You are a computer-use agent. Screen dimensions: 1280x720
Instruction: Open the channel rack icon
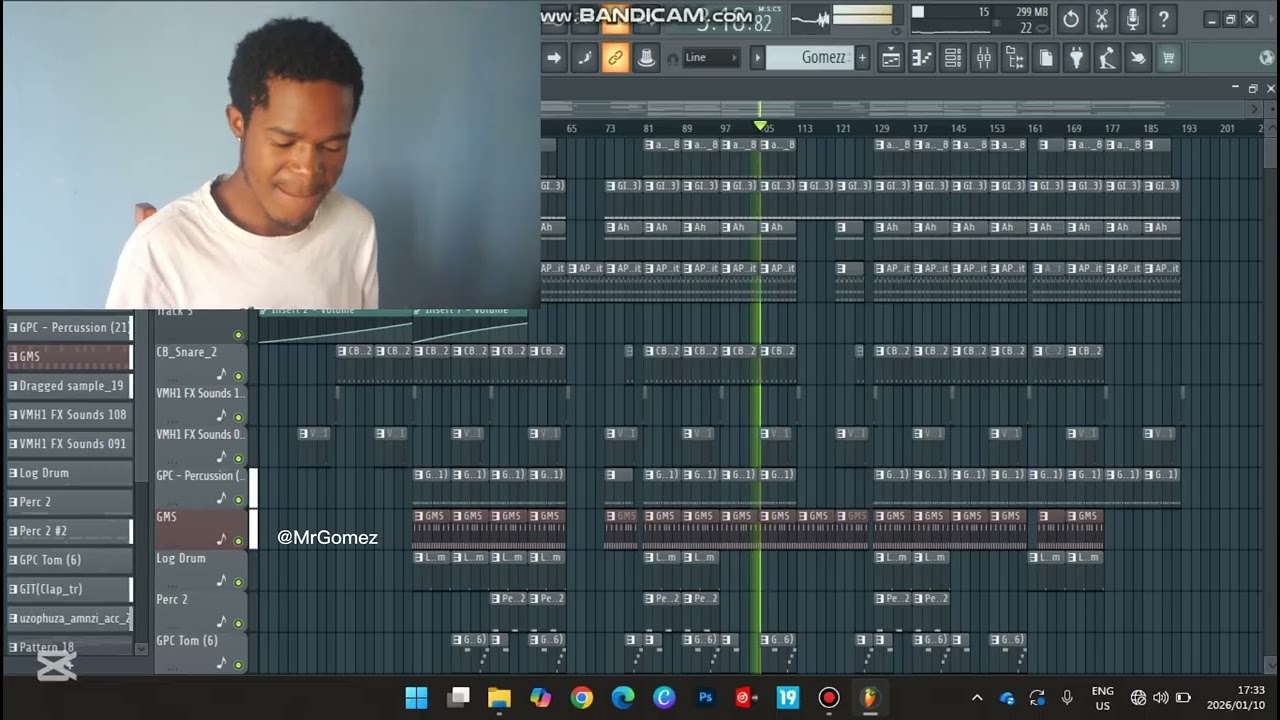pyautogui.click(x=953, y=58)
